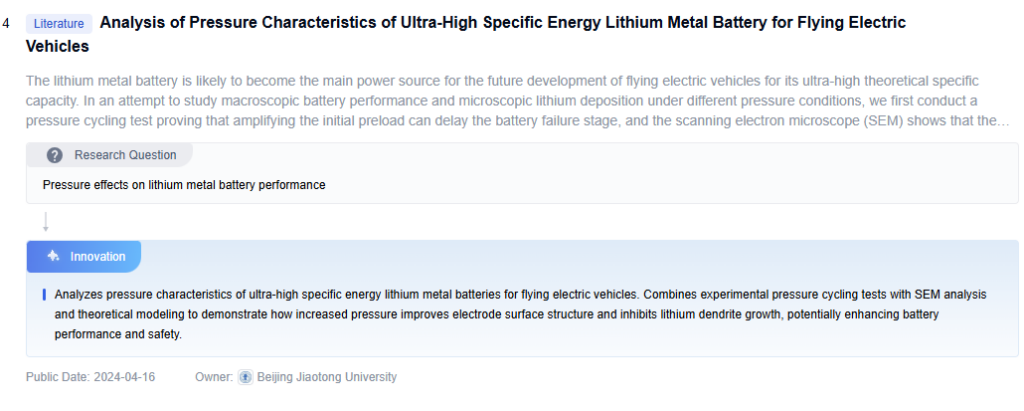The image size is (1024, 411).
Task: Click empty area inside the Research Question box
Action: [700, 185]
